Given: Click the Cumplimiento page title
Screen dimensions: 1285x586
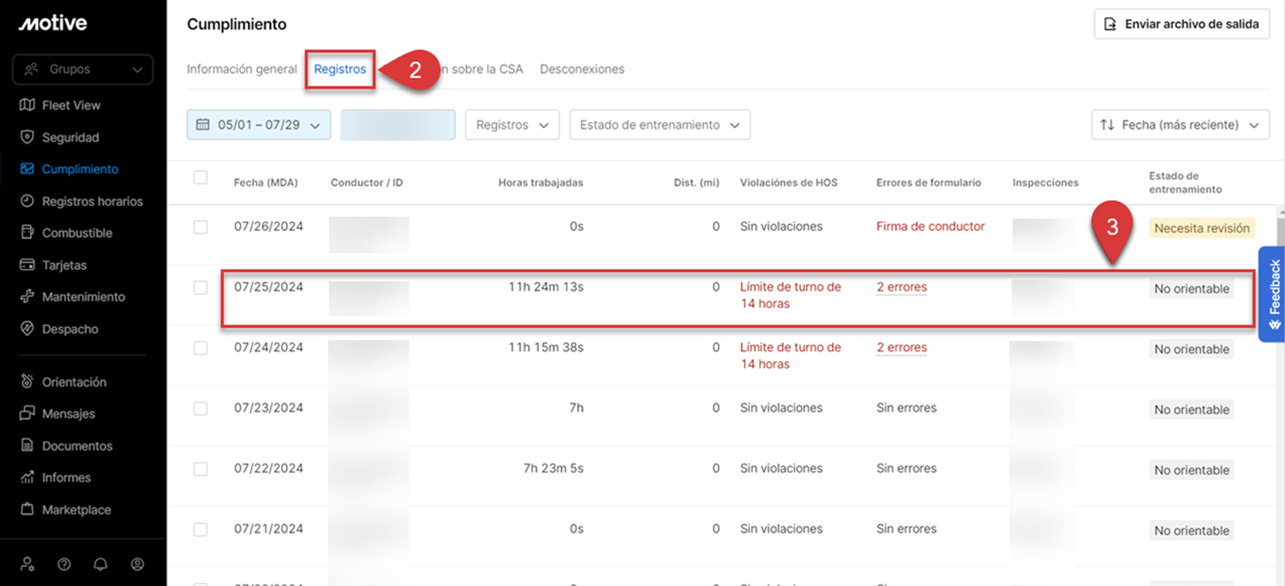Looking at the screenshot, I should [x=237, y=24].
